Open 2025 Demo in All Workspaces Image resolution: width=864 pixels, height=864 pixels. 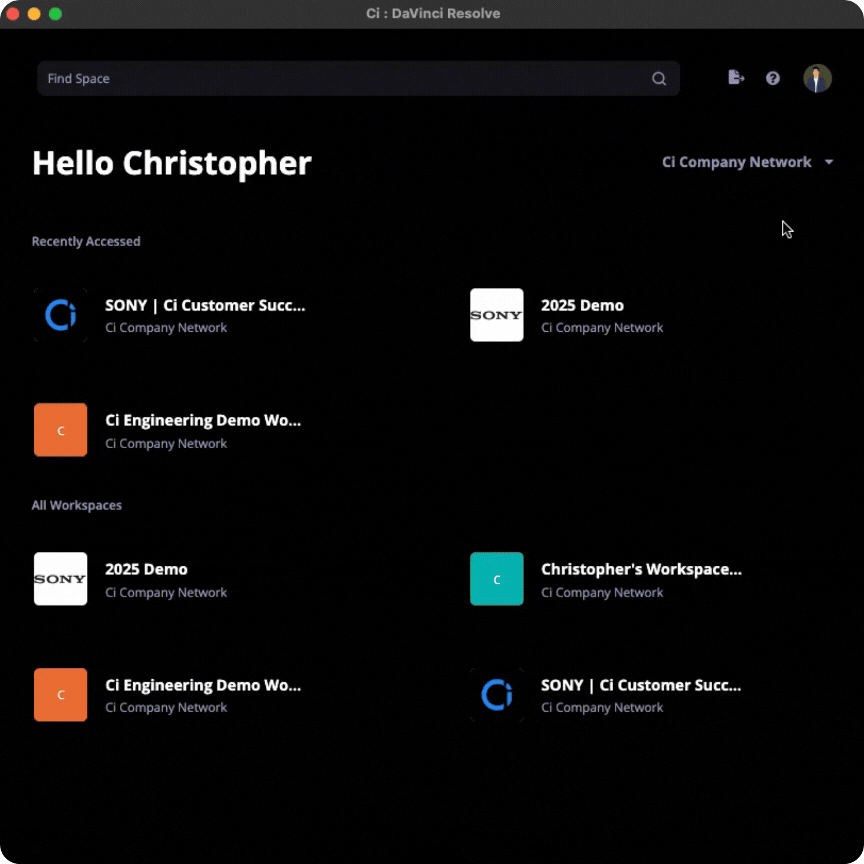tap(146, 569)
